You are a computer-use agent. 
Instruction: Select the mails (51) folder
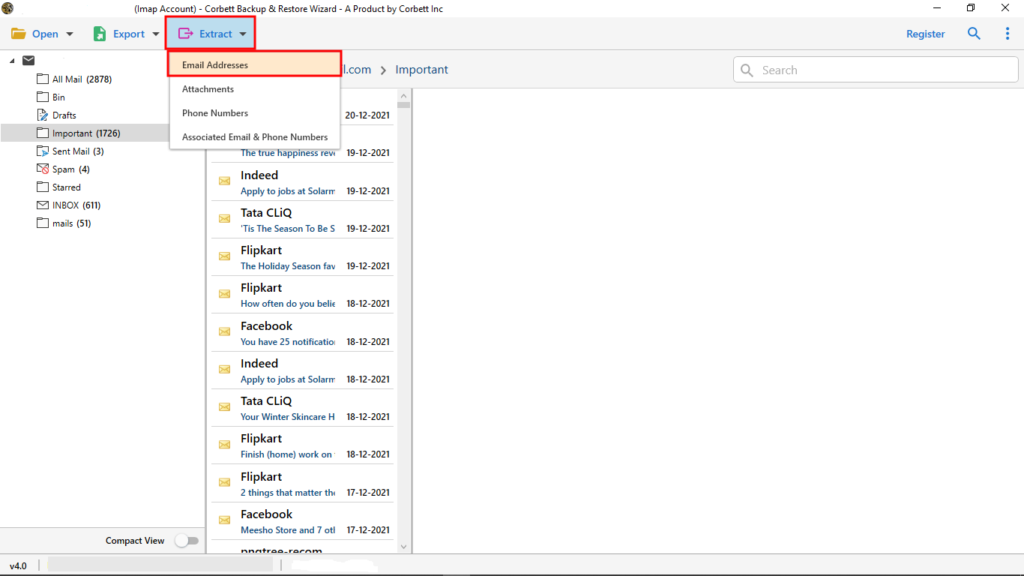click(x=71, y=223)
